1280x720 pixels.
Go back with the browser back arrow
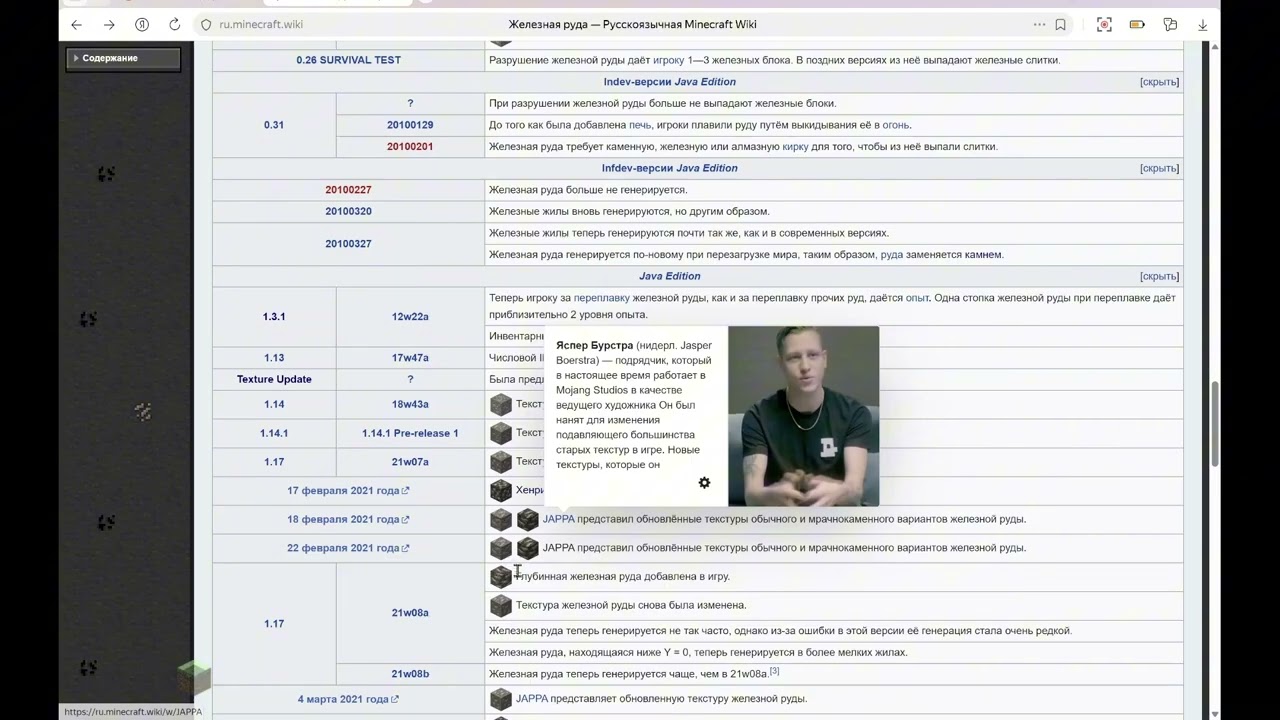point(77,25)
